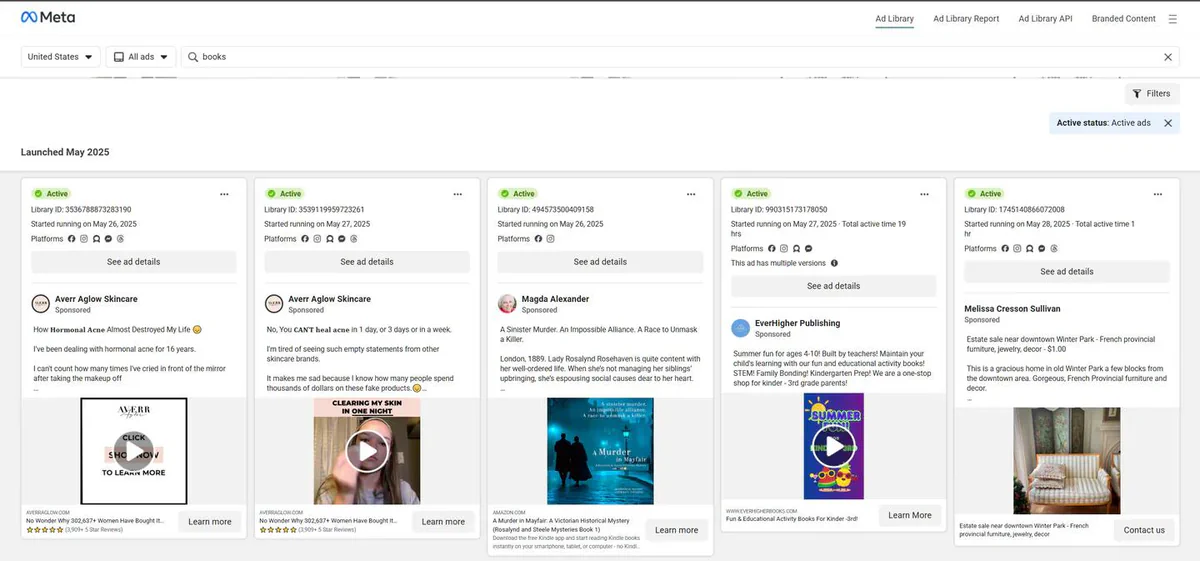Image resolution: width=1200 pixels, height=561 pixels.
Task: Click Learn more on Clearing My Skin ad
Action: tap(443, 521)
